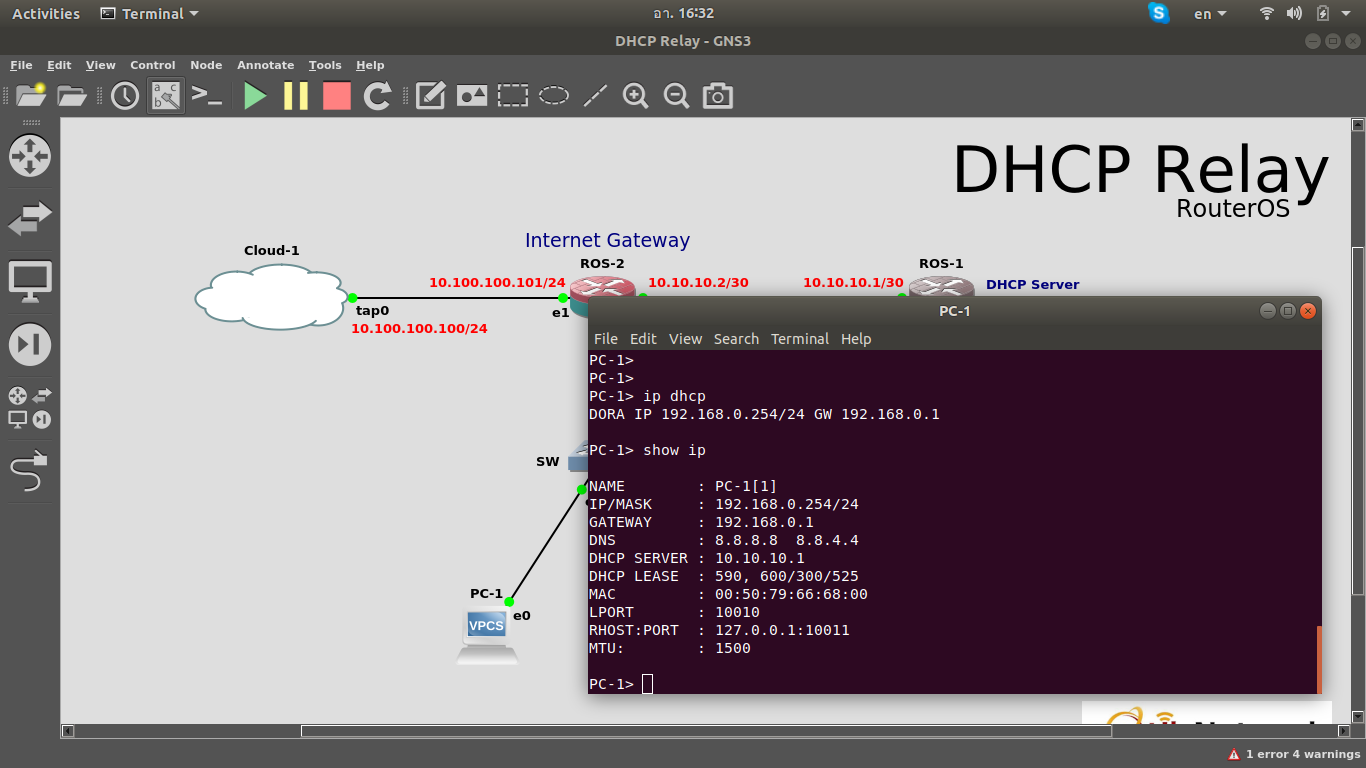This screenshot has width=1366, height=768.
Task: Click the 10.100.100.100/24 address label
Action: [419, 328]
